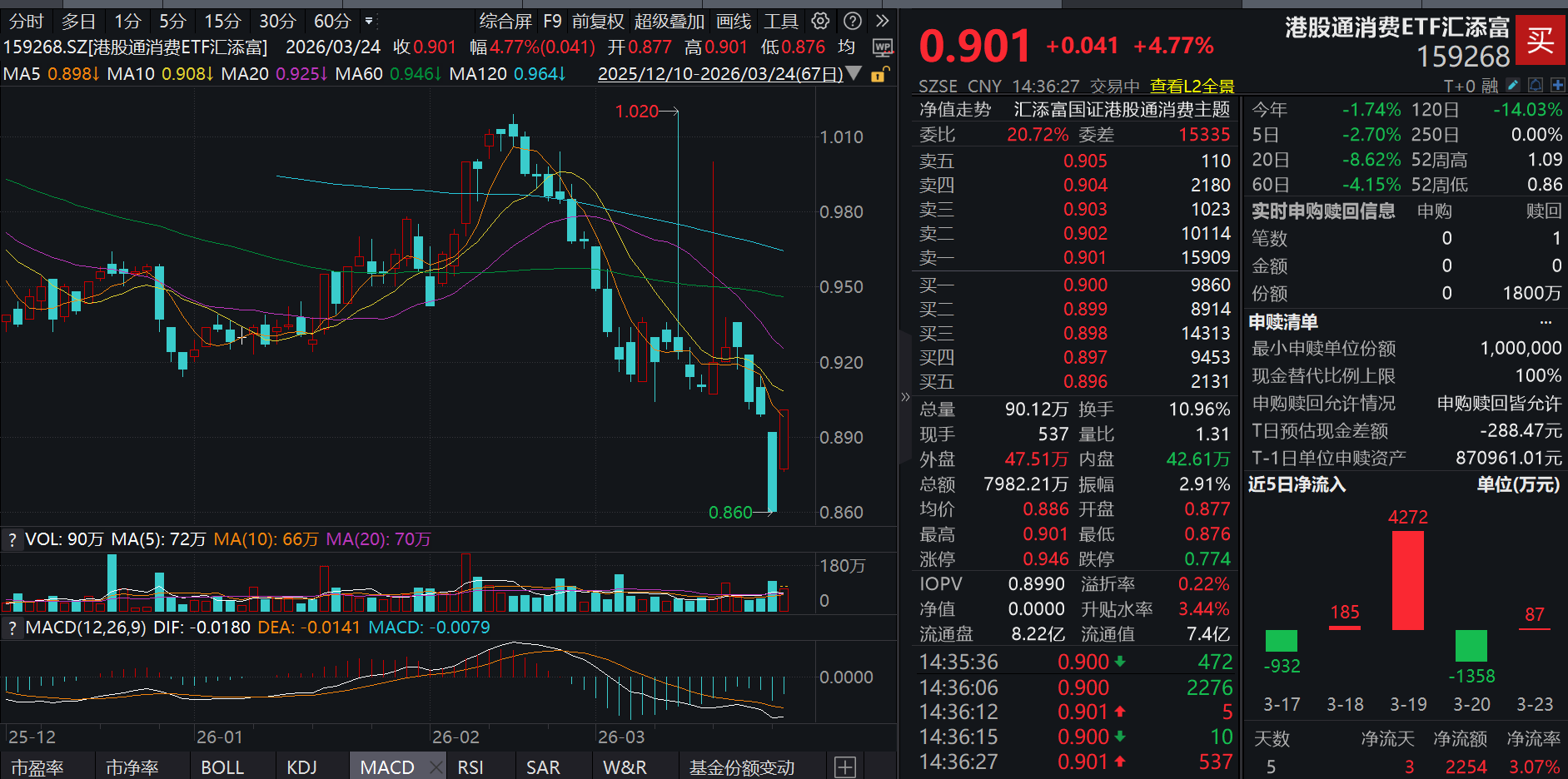Add a new indicator tab with plus icon
The width and height of the screenshot is (1568, 779).
click(844, 767)
